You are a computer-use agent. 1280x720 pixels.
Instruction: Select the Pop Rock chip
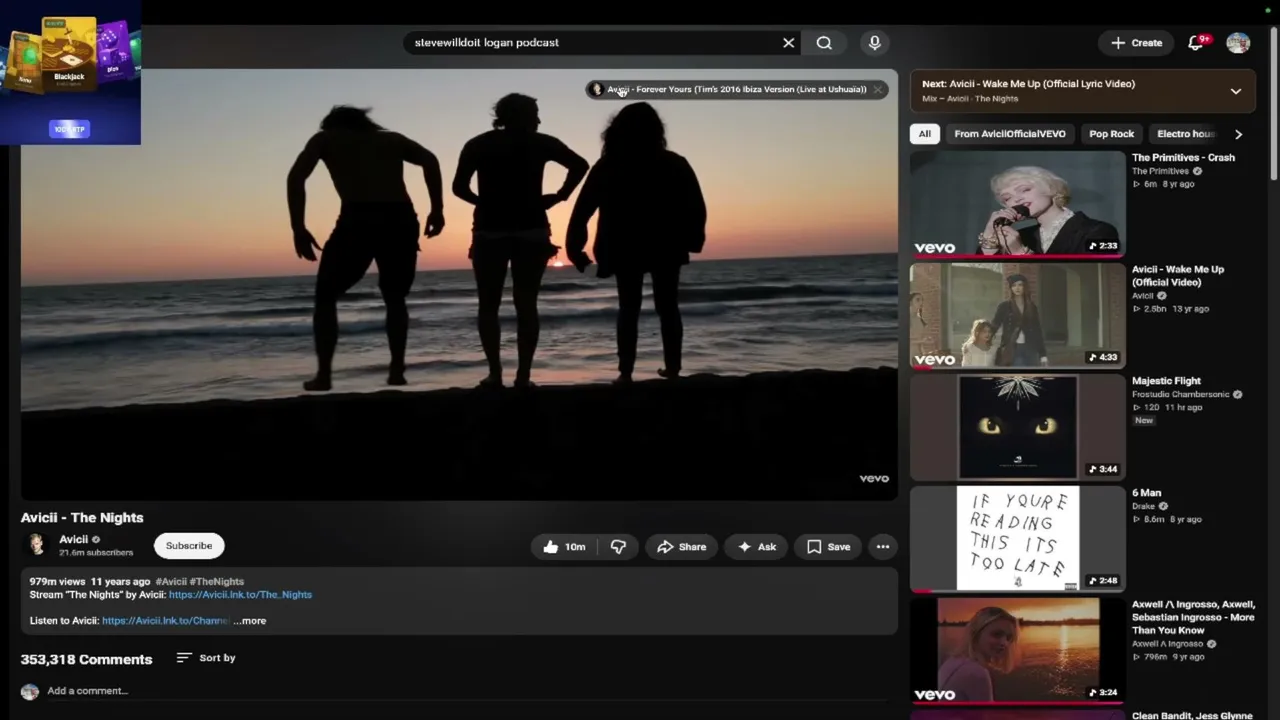coord(1111,134)
